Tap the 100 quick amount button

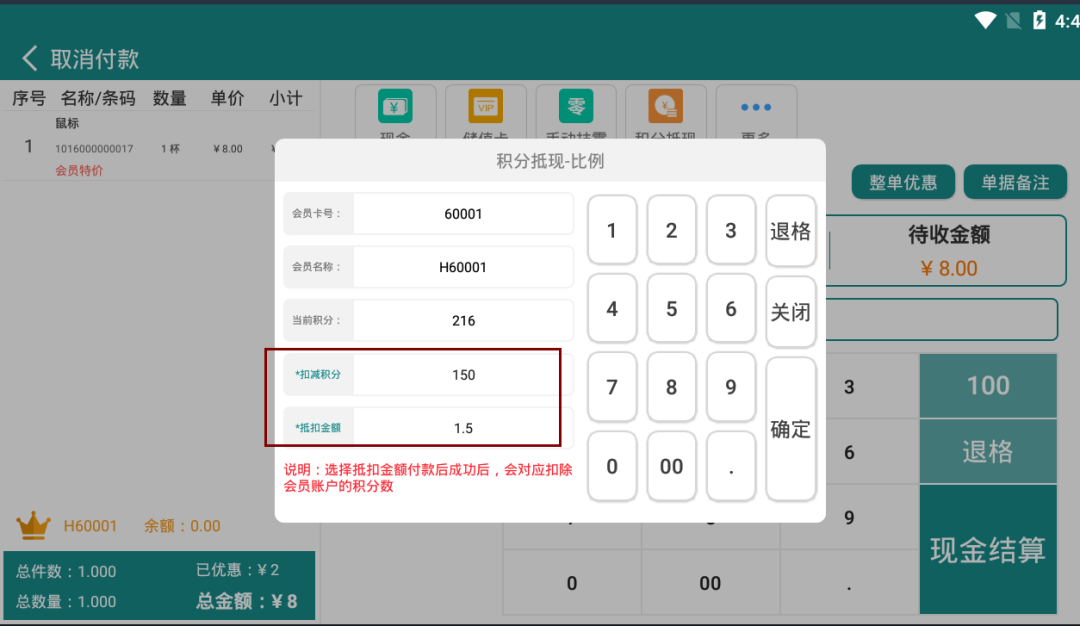pyautogui.click(x=988, y=386)
